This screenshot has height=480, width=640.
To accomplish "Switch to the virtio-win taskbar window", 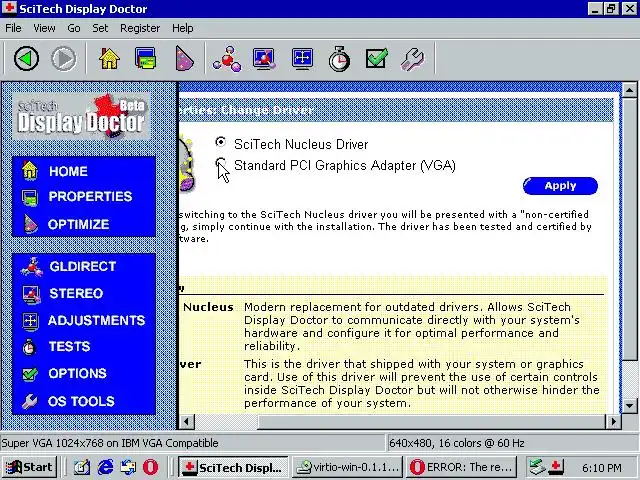I will pos(347,467).
